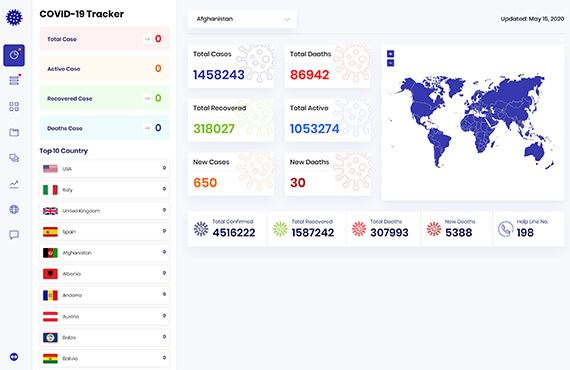Click Total Confirmed value 4516222
Screen dimensions: 570x370
[234, 233]
